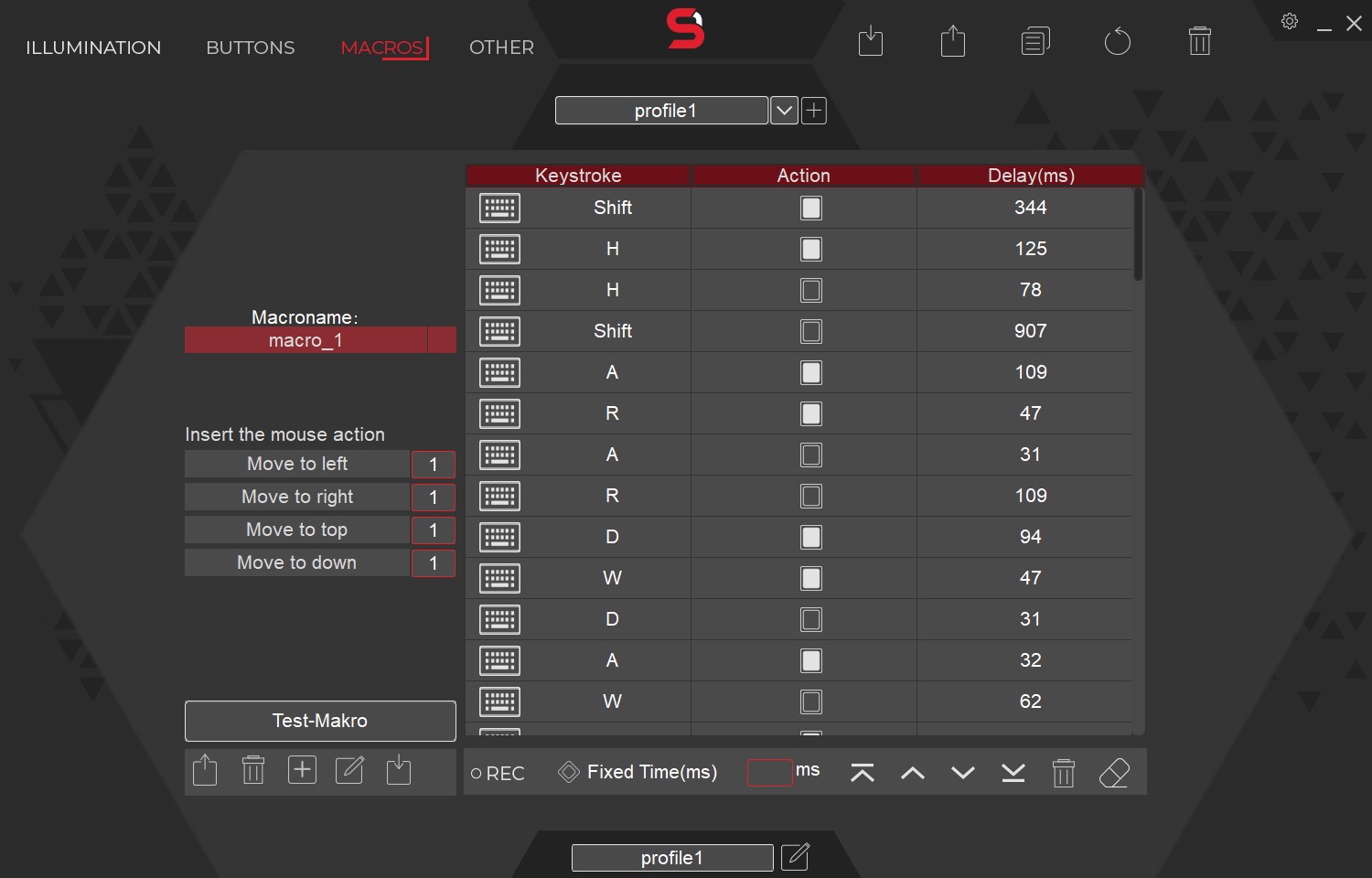Reset settings with the circular arrow icon
This screenshot has height=878, width=1372.
tap(1117, 40)
